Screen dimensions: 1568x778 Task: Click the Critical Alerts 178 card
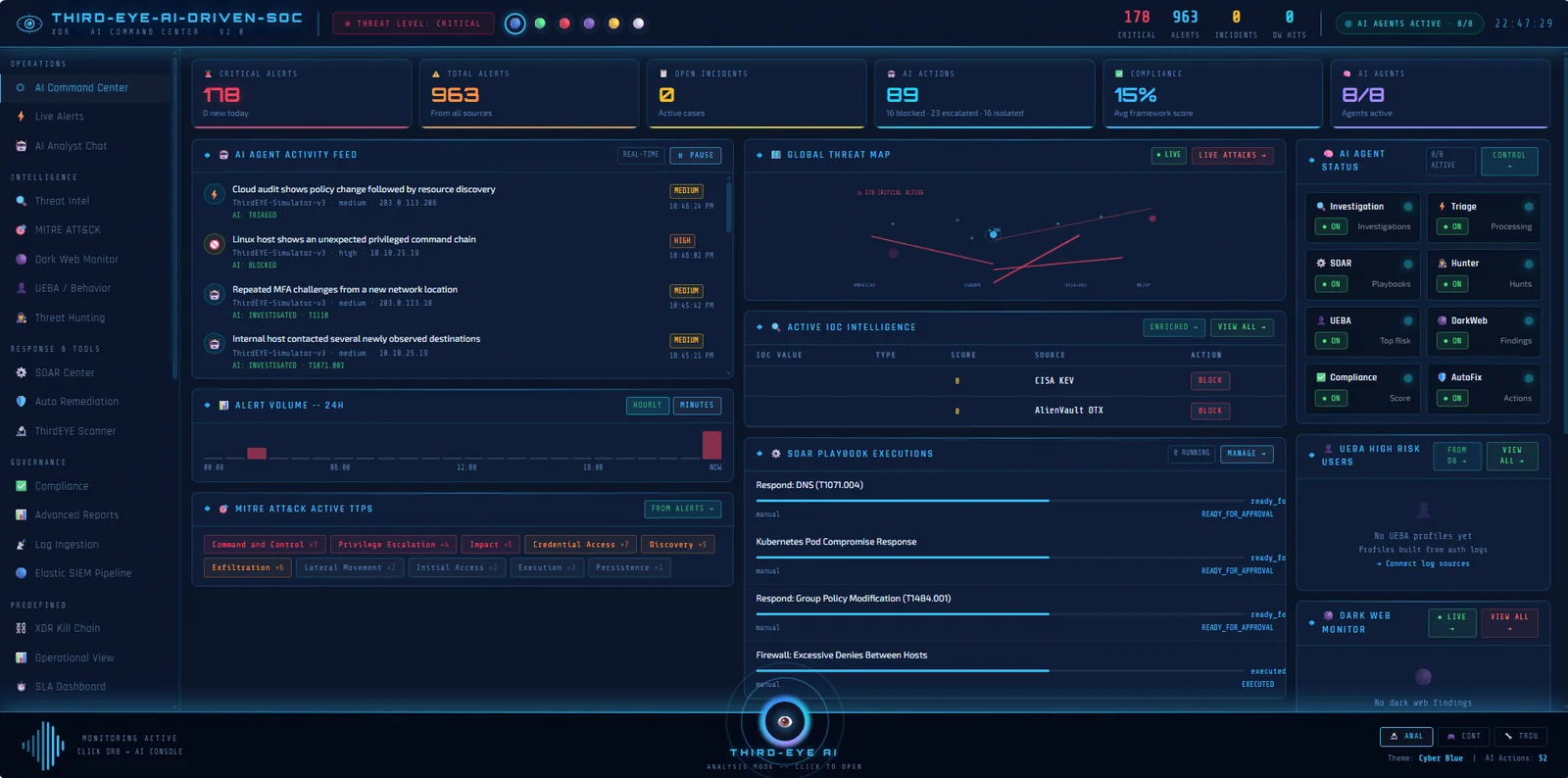coord(302,94)
